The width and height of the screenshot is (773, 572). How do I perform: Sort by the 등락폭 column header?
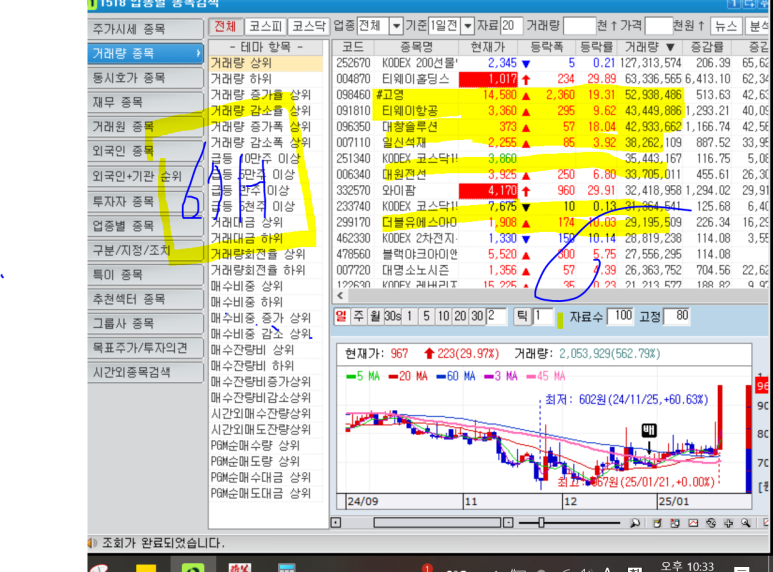pos(547,47)
